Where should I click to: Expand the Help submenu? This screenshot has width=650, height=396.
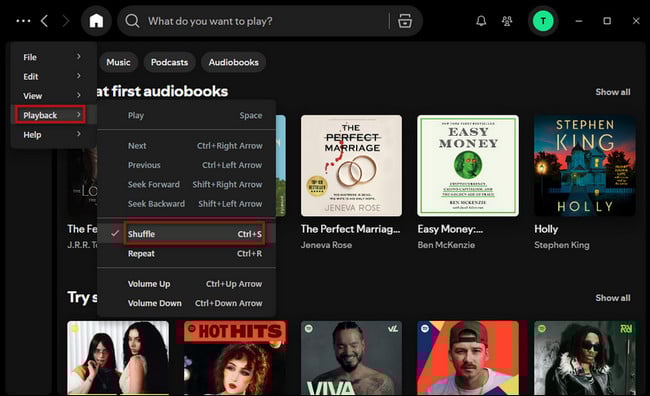click(x=52, y=134)
